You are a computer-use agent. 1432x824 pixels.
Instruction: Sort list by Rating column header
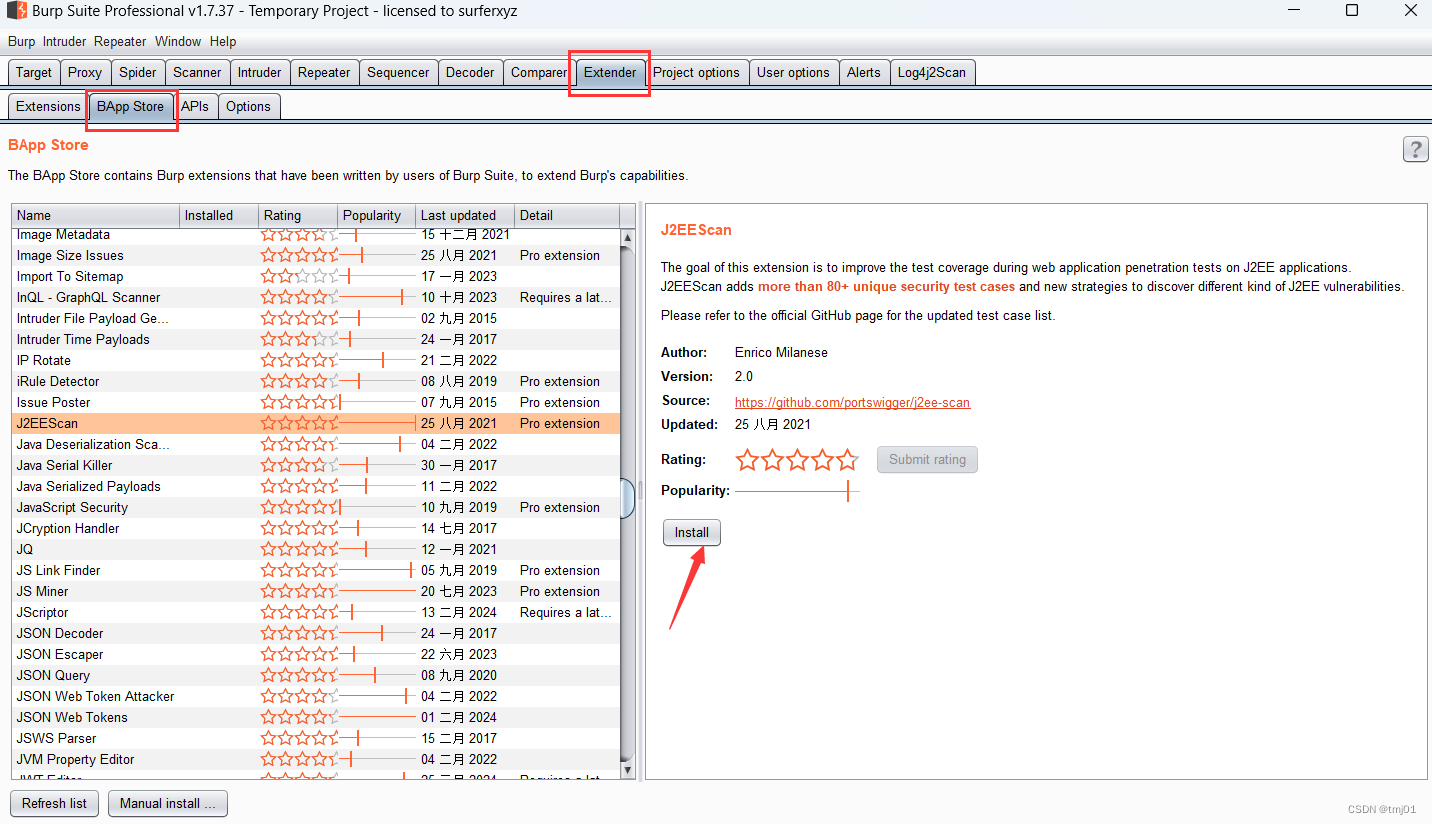[x=298, y=215]
